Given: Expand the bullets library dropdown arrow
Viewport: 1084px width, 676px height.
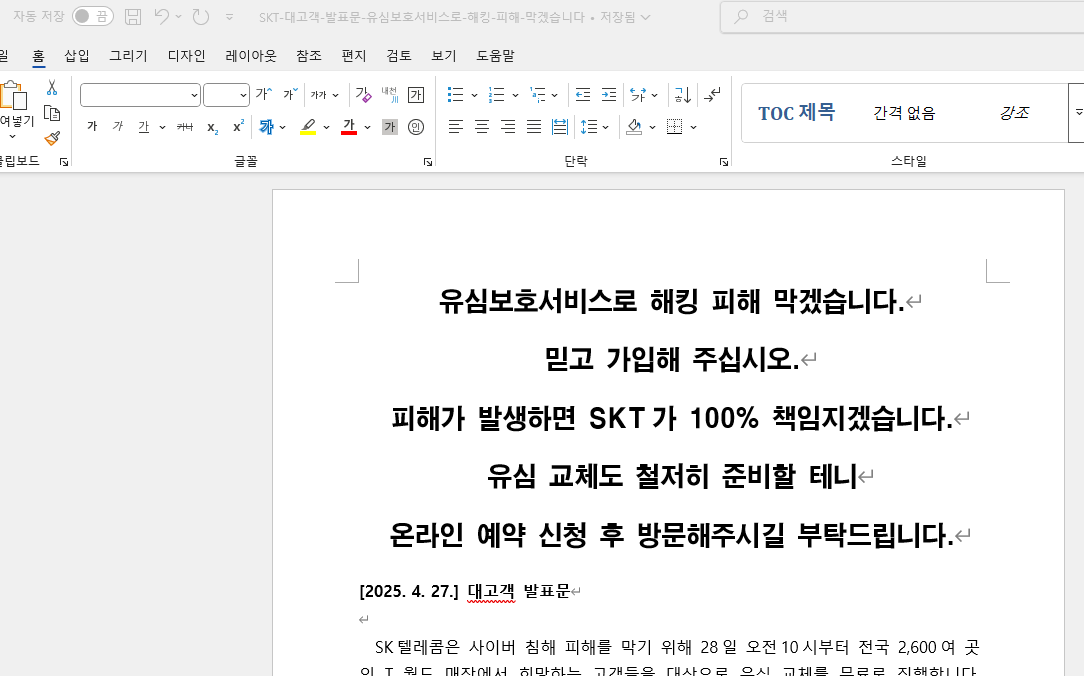Looking at the screenshot, I should (x=474, y=95).
